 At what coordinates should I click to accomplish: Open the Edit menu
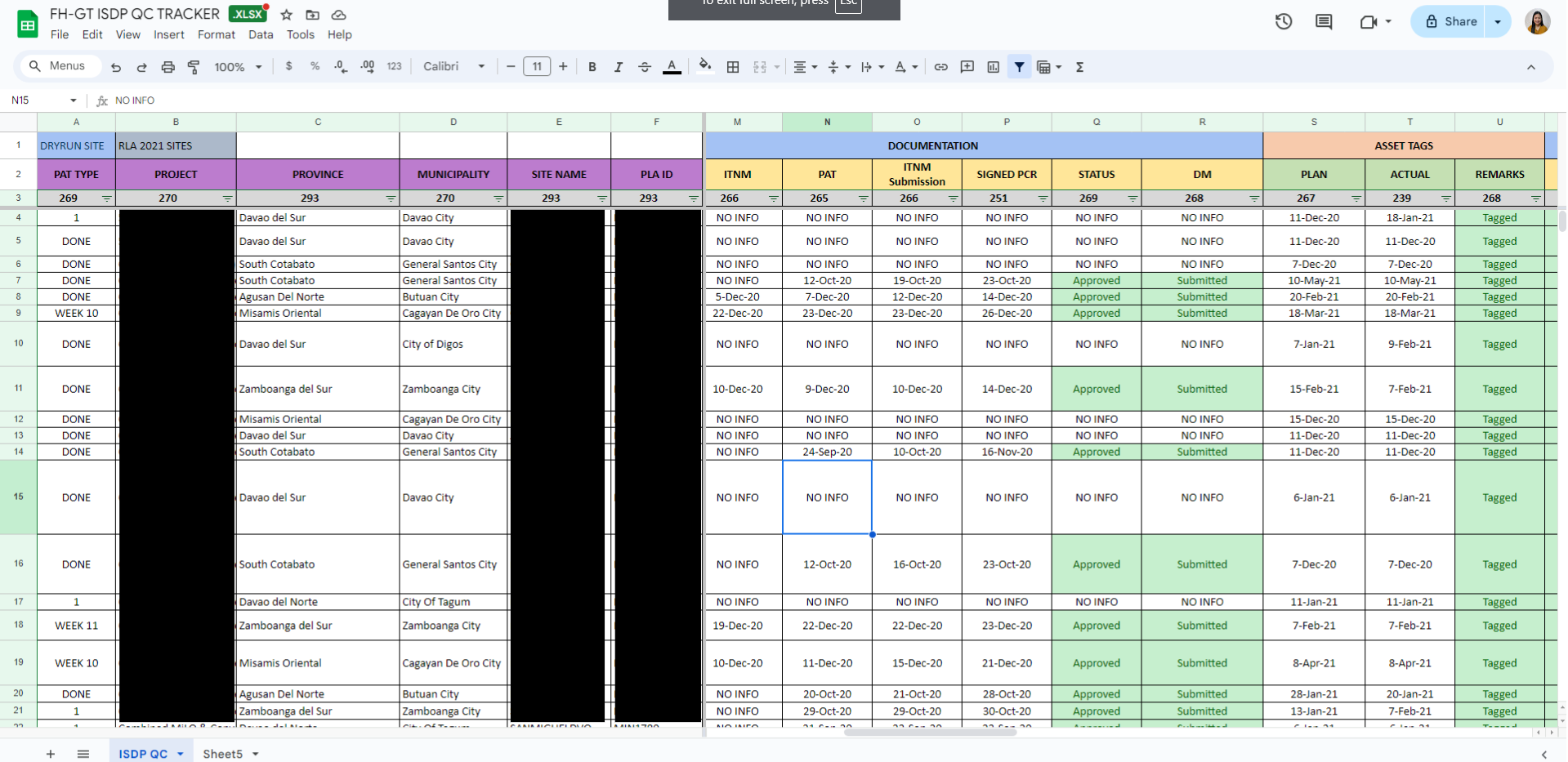(92, 34)
